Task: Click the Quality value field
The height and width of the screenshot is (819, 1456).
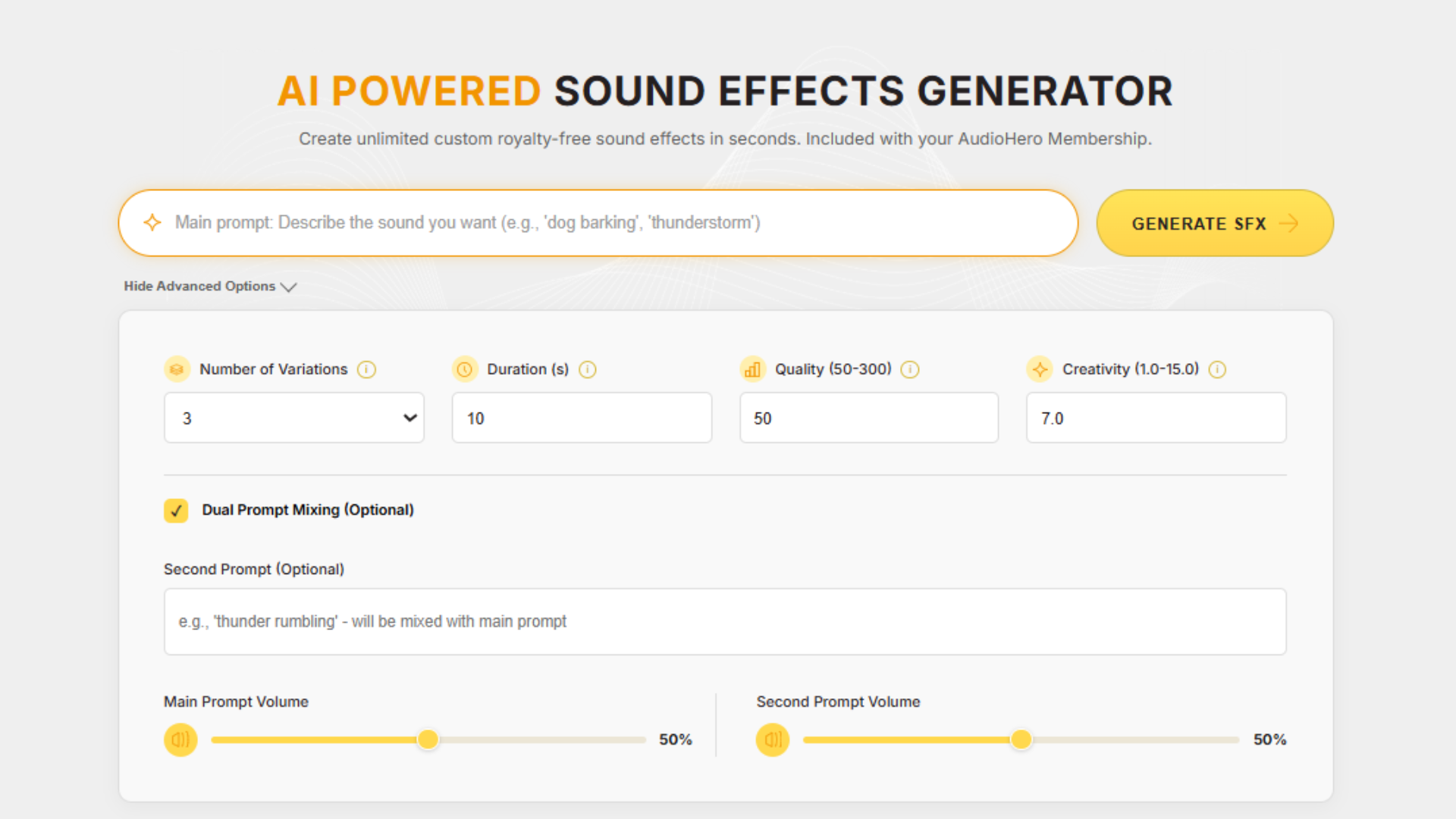Action: [x=869, y=418]
